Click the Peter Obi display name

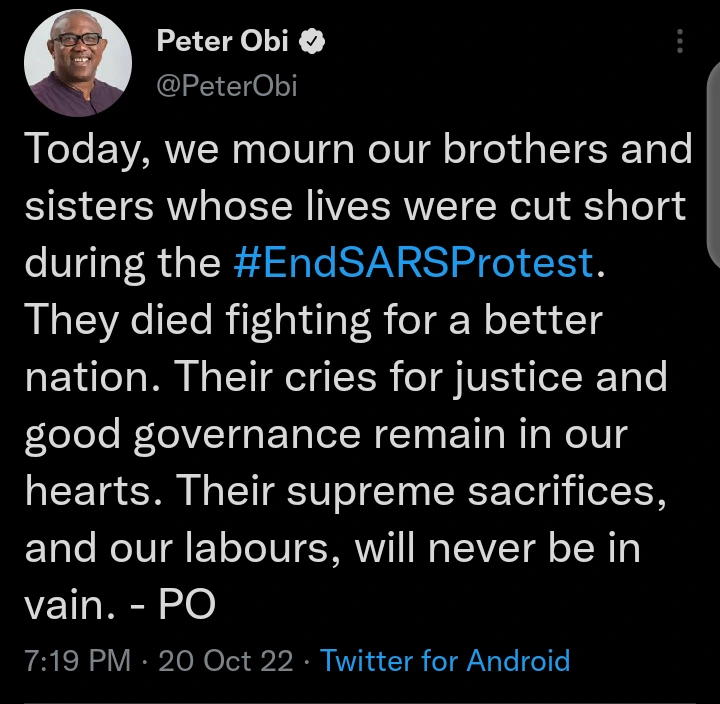[x=223, y=42]
